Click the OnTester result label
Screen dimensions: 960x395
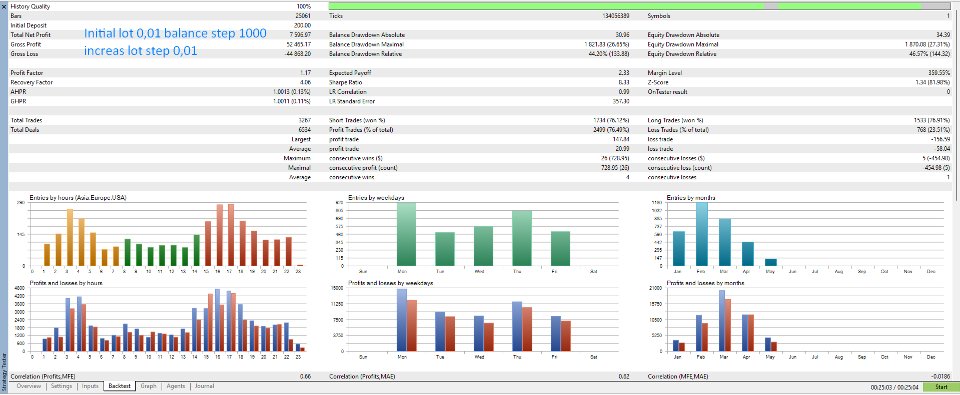pos(667,92)
